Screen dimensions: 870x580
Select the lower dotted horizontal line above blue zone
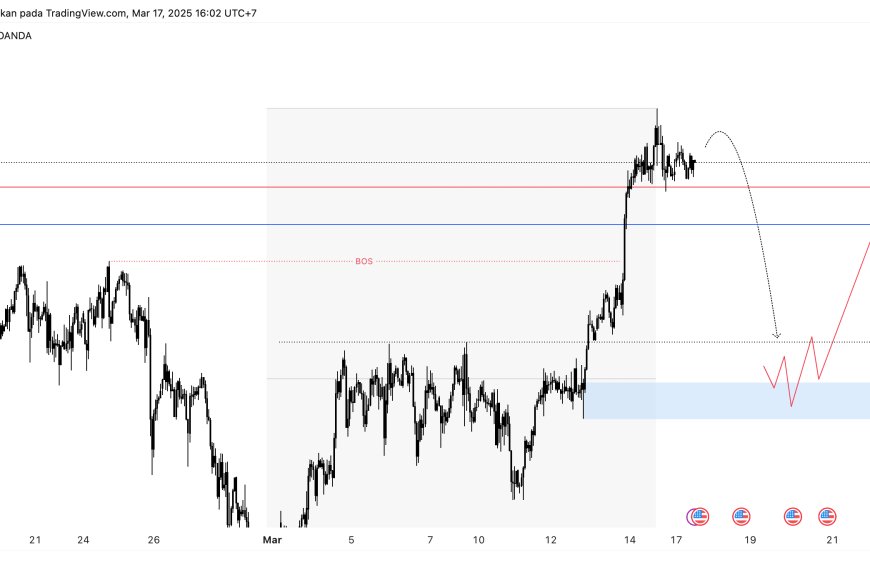pyautogui.click(x=450, y=342)
